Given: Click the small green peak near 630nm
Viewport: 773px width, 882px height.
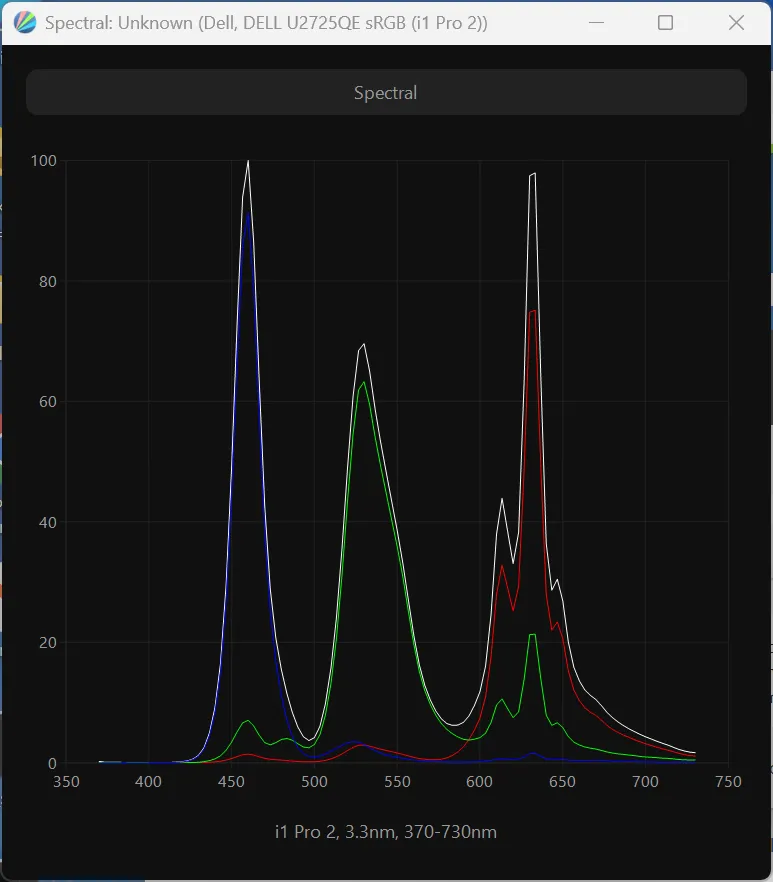Looking at the screenshot, I should click(532, 635).
